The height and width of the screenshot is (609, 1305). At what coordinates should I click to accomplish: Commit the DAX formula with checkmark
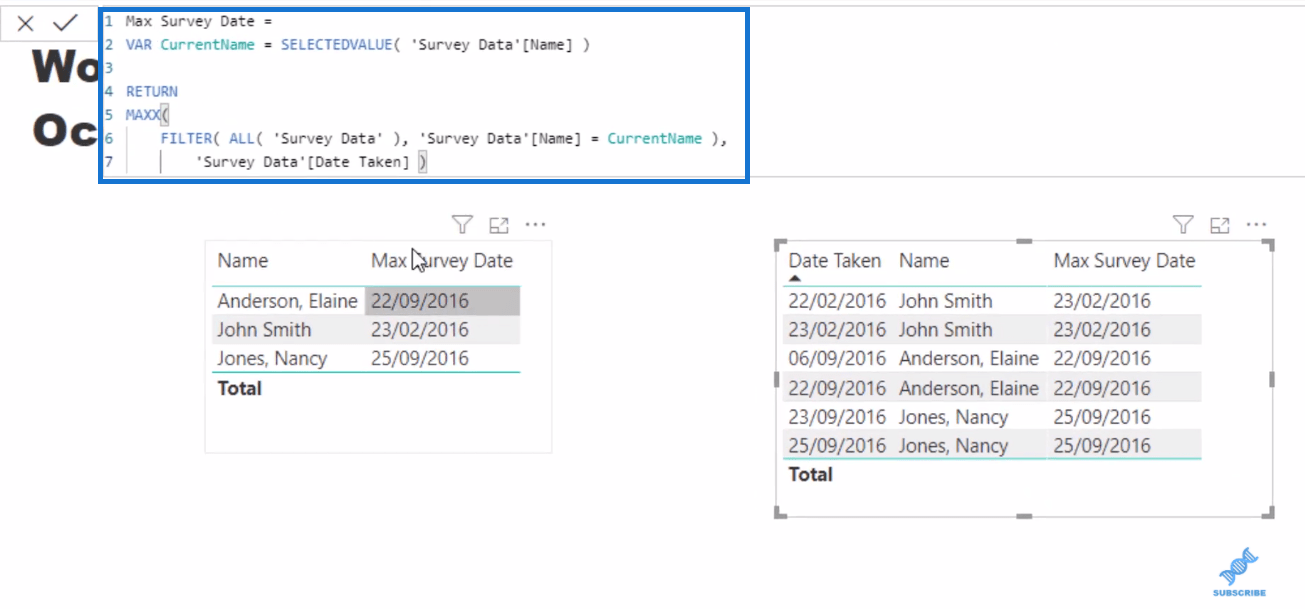click(x=66, y=22)
